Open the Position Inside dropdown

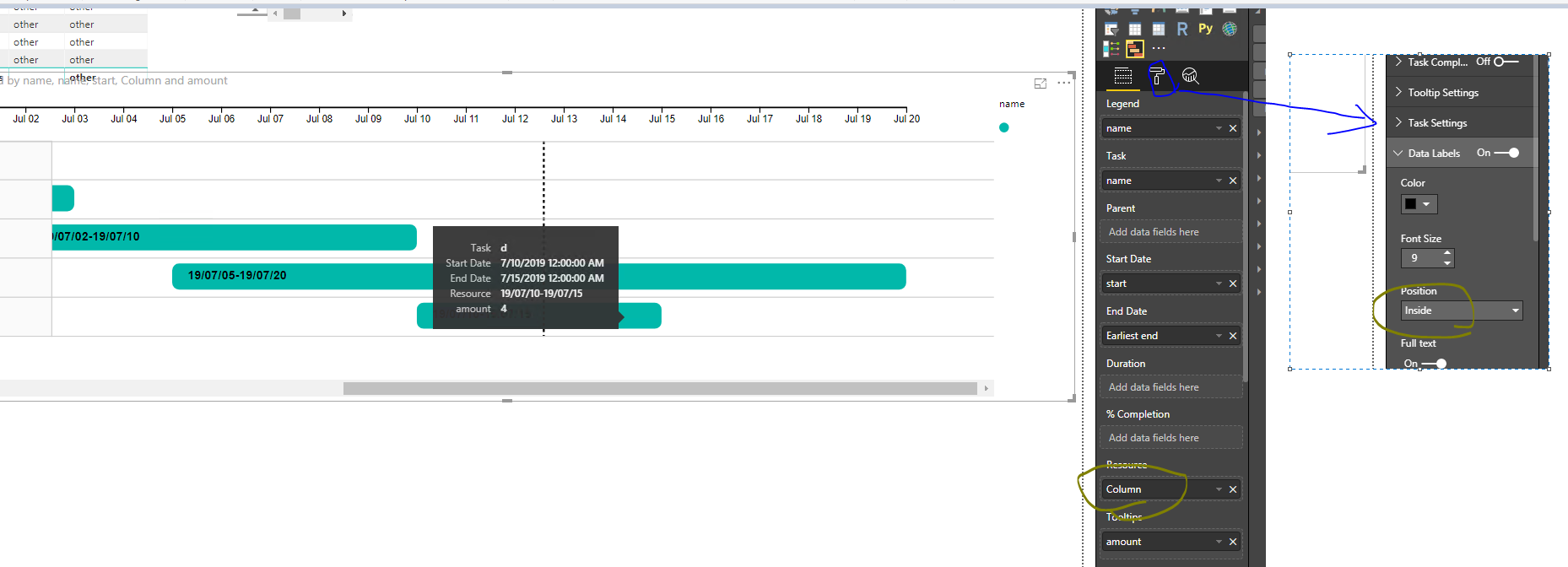(x=1462, y=310)
